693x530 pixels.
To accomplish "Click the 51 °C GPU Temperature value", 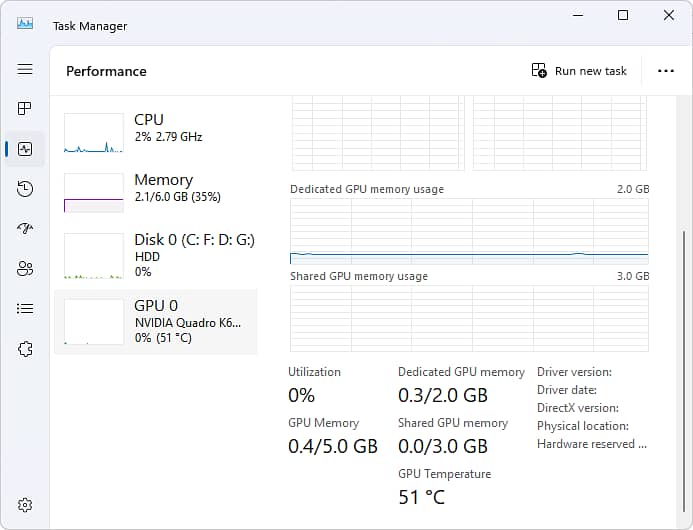I will [422, 497].
